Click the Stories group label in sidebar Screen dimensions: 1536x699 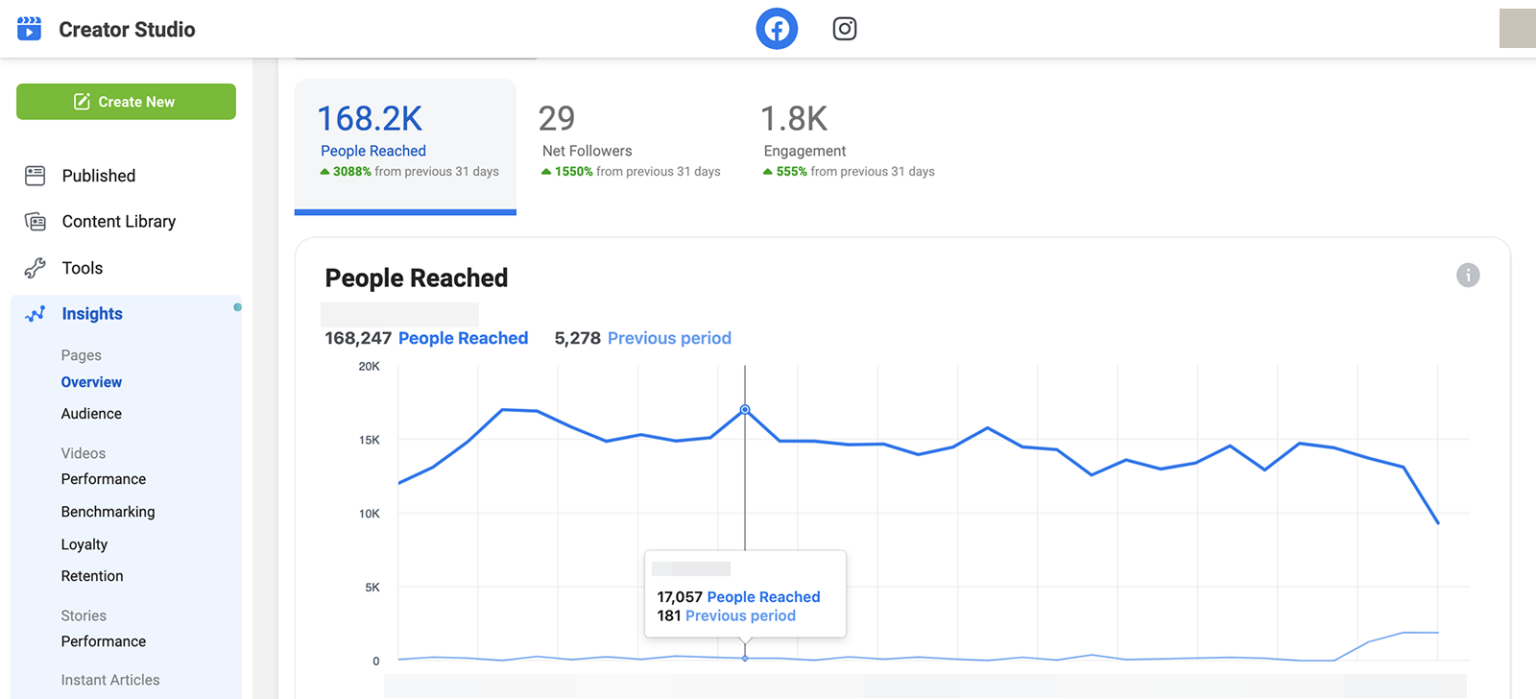[84, 616]
